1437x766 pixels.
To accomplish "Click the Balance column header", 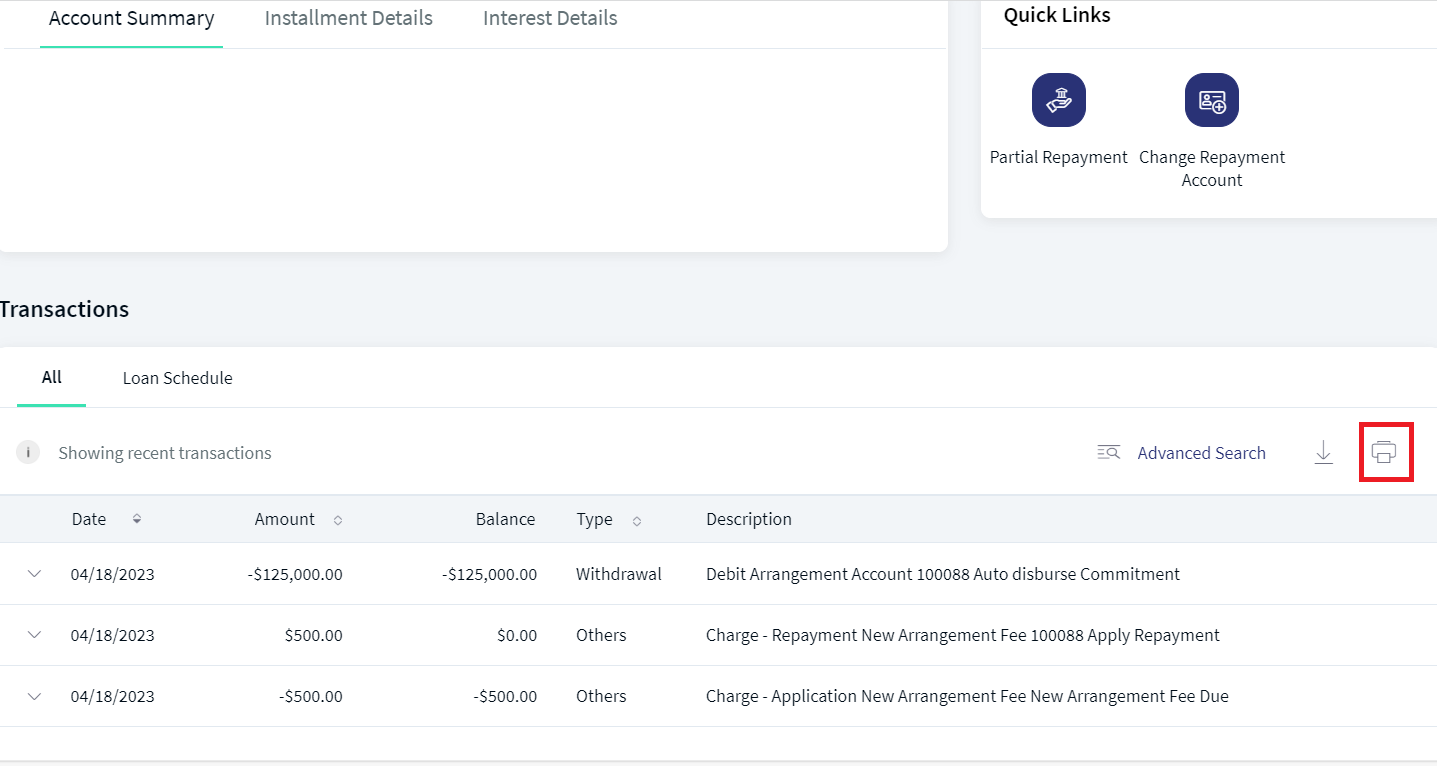I will (x=505, y=519).
